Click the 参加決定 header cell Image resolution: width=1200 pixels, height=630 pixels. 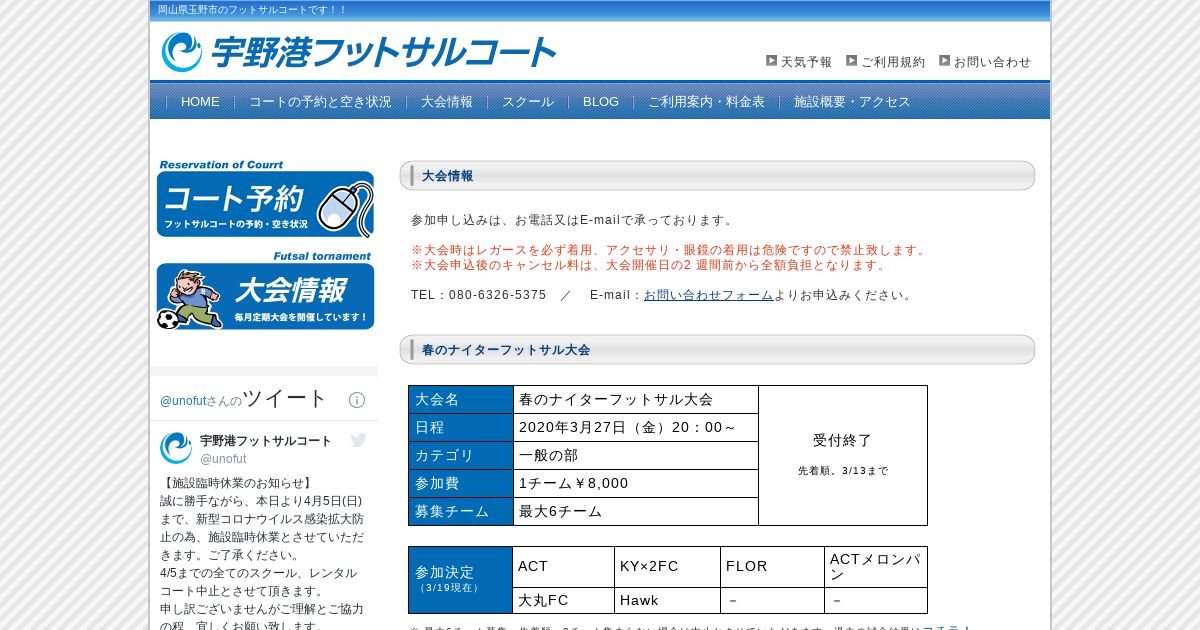[461, 580]
